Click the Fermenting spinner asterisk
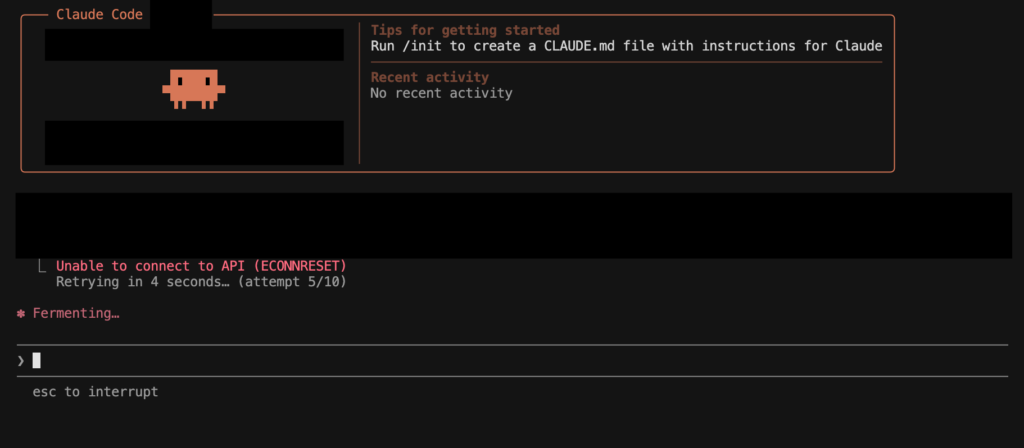This screenshot has height=448, width=1024. (21, 314)
